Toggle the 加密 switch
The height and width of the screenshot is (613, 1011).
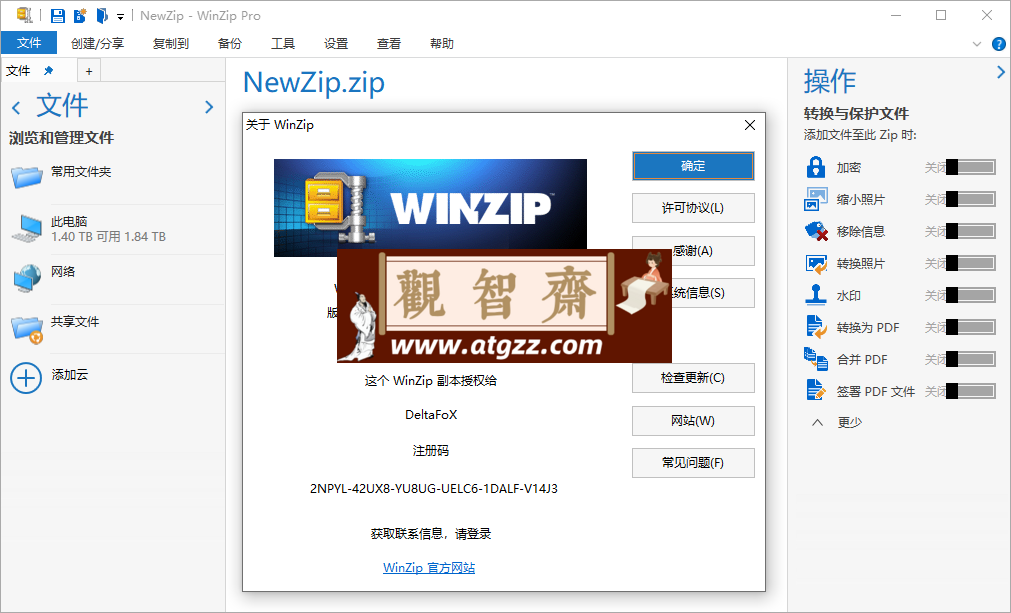click(x=971, y=167)
